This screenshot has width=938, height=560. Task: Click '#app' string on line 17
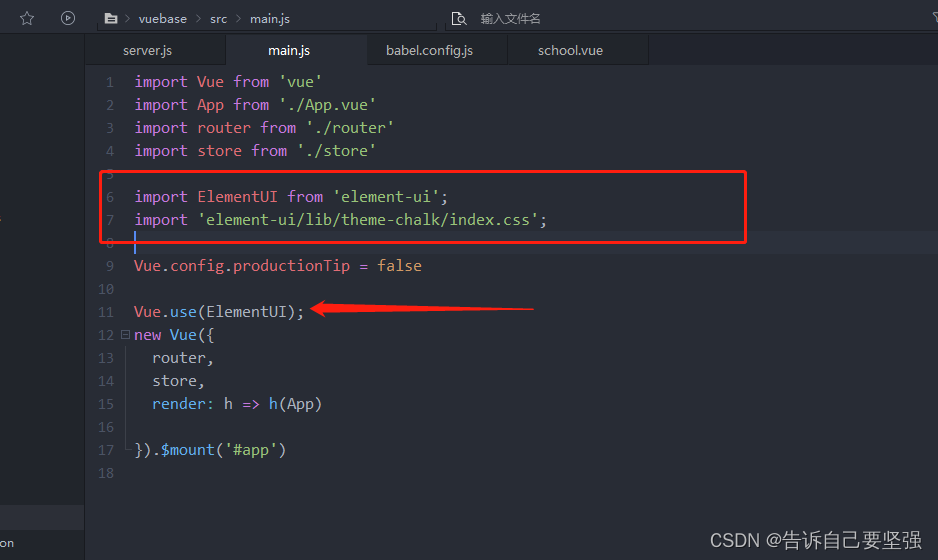(x=251, y=450)
